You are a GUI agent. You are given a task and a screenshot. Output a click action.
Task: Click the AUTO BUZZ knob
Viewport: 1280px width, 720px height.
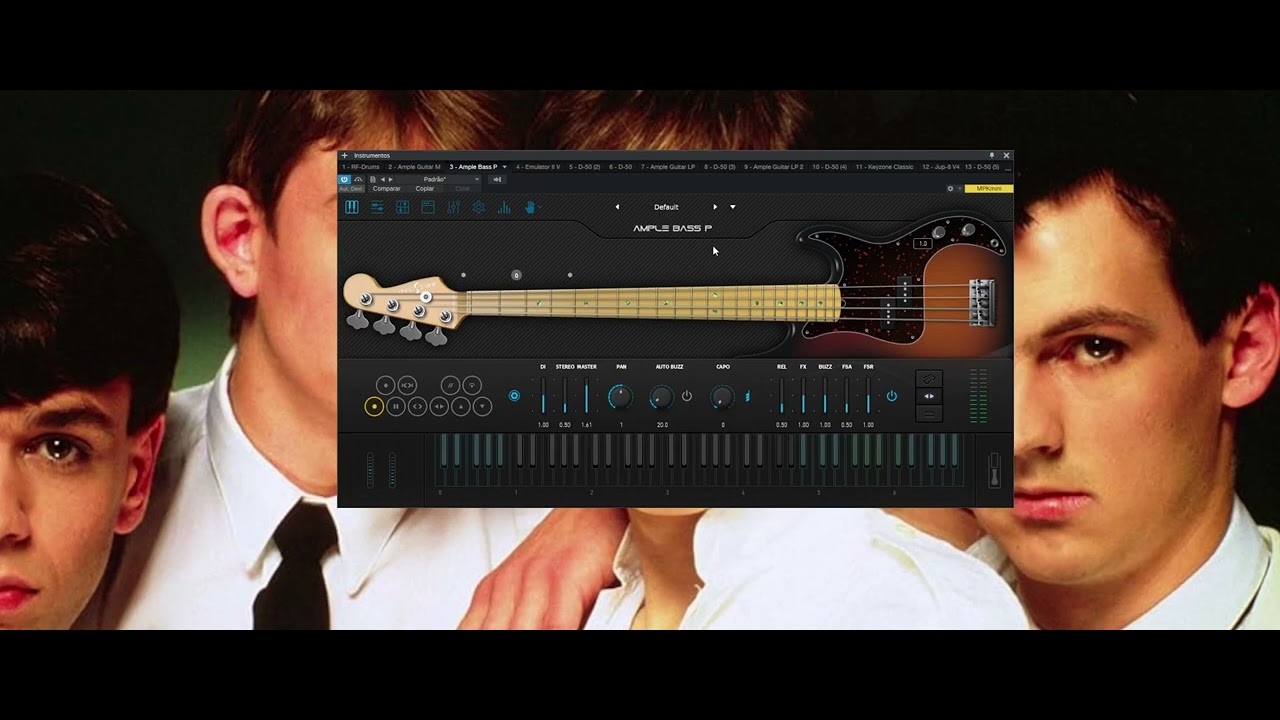pos(661,397)
